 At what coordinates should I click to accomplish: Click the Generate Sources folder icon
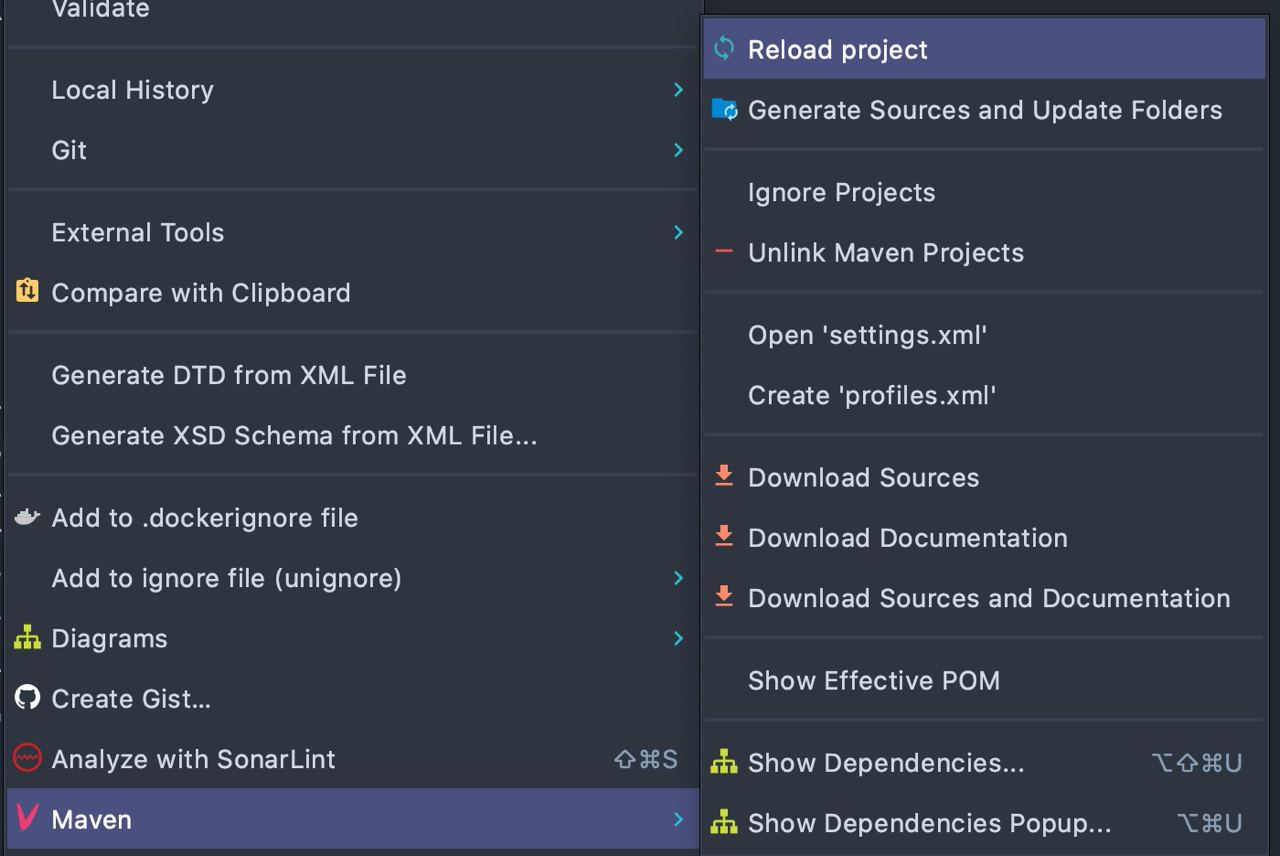coord(724,109)
